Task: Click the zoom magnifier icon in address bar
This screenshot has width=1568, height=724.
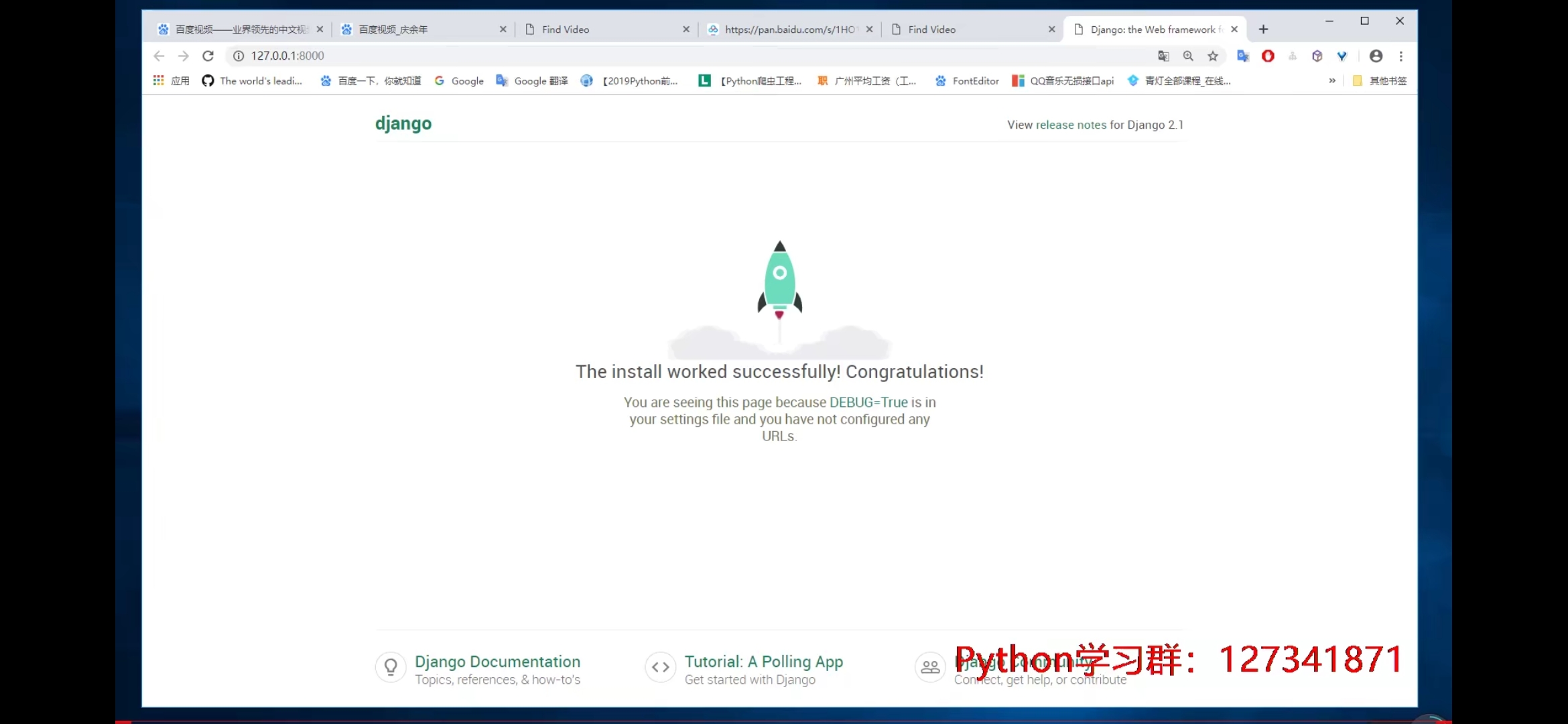Action: click(1188, 56)
